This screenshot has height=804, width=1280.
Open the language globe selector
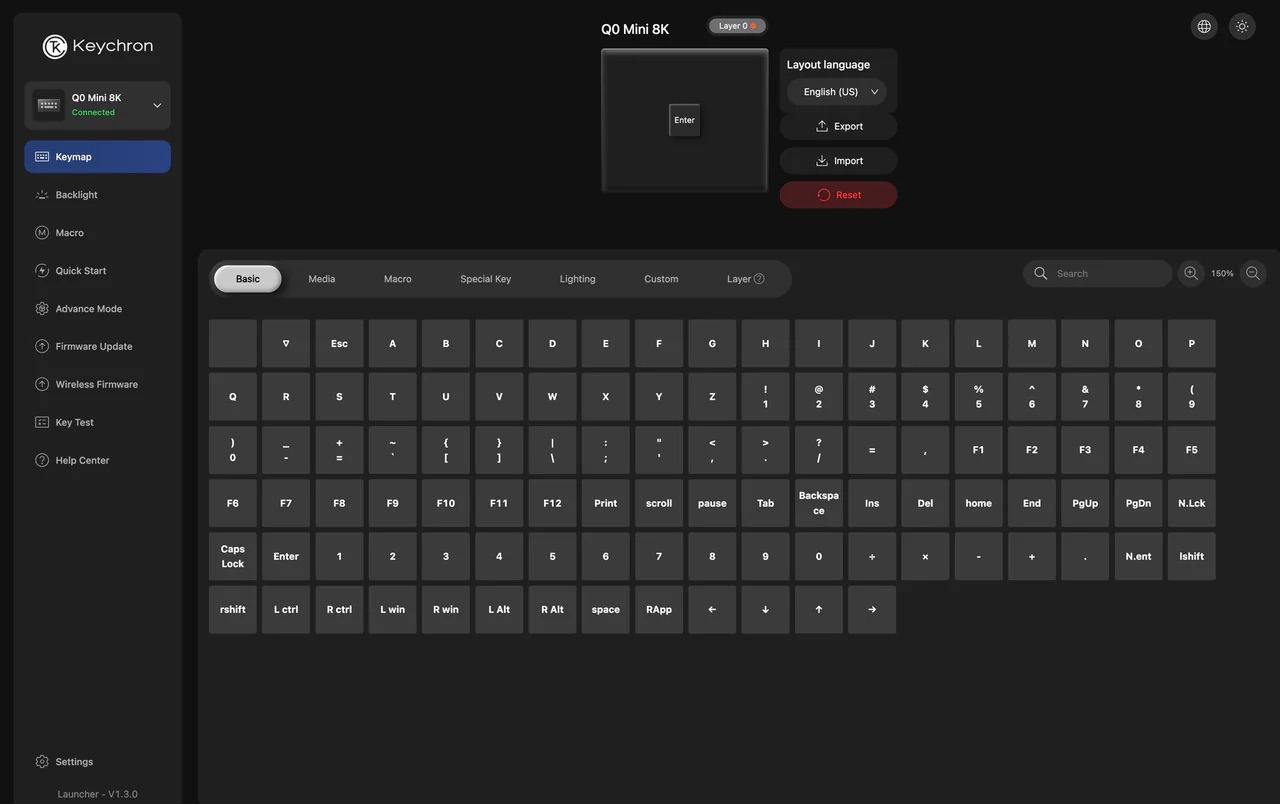tap(1203, 25)
